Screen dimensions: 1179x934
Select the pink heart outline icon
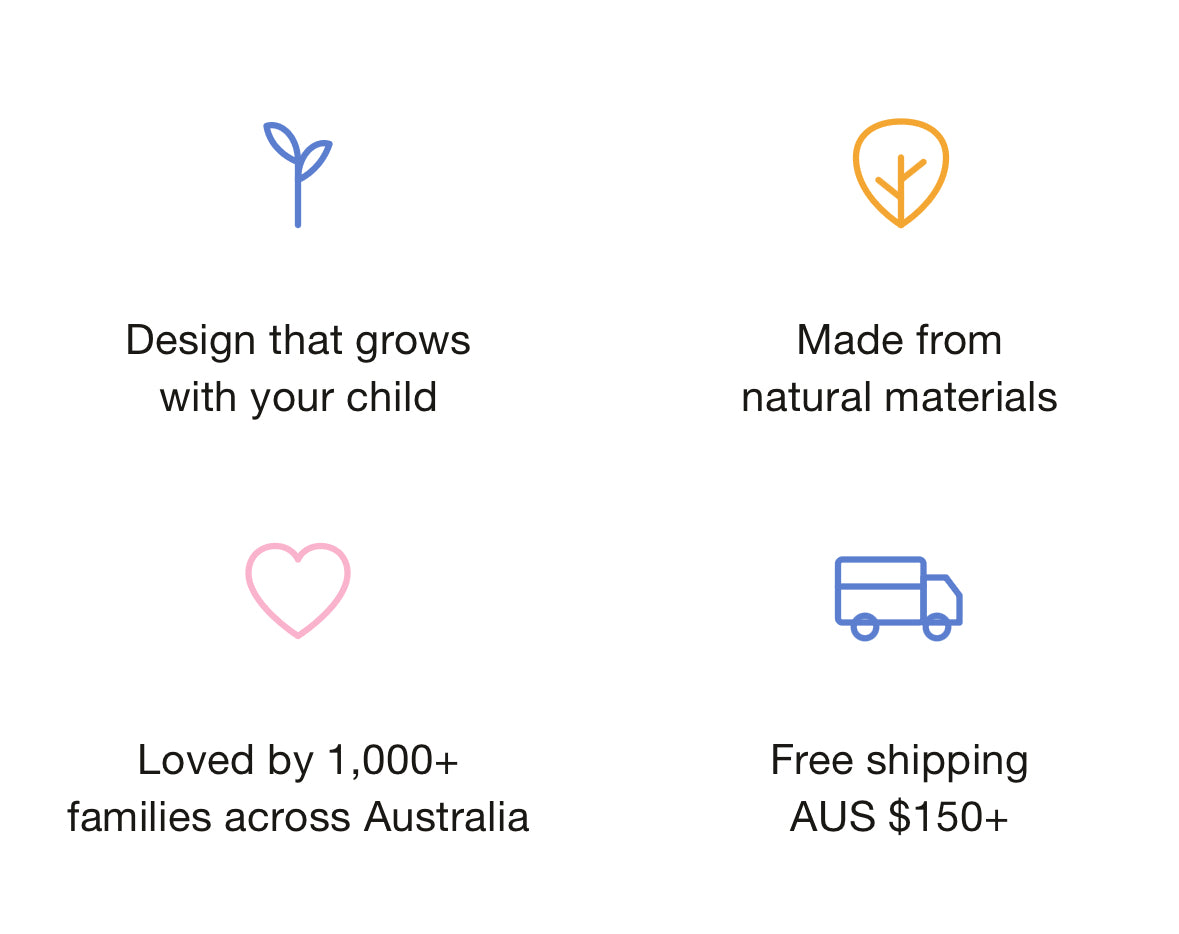(x=298, y=590)
